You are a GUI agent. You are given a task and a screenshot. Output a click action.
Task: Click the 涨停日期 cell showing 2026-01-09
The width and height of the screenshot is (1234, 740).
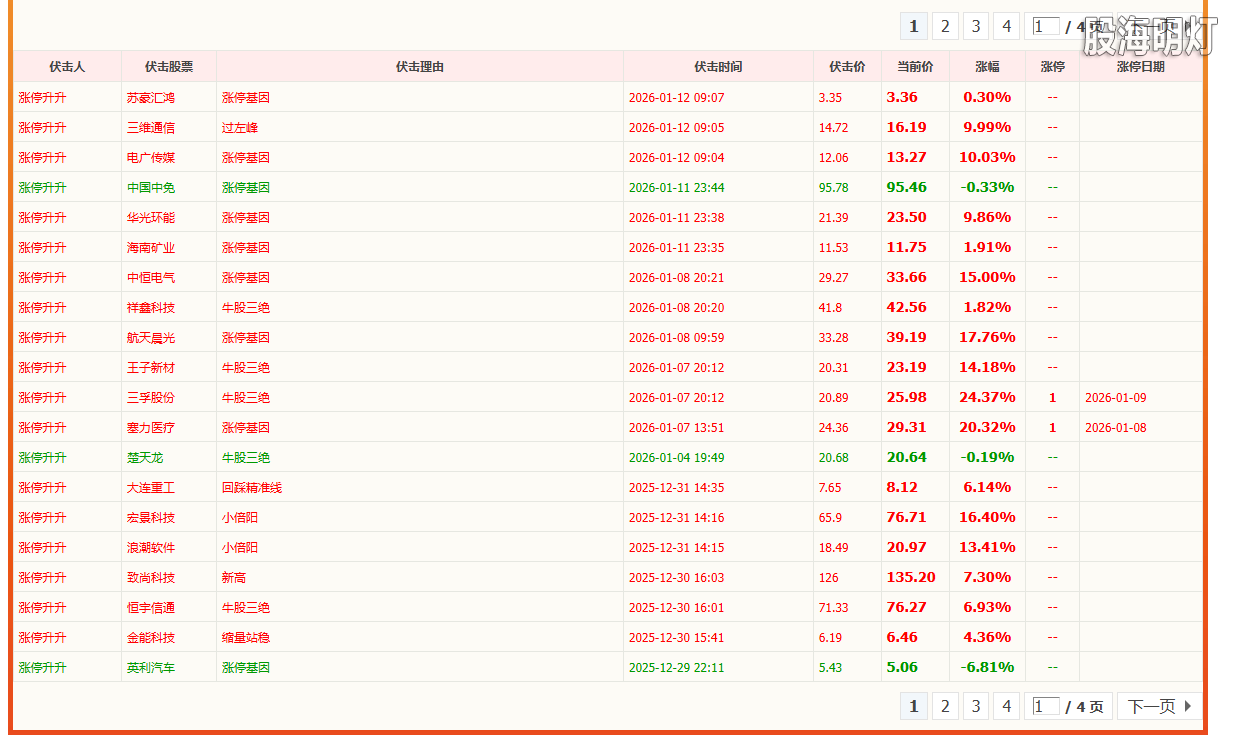pyautogui.click(x=1114, y=397)
